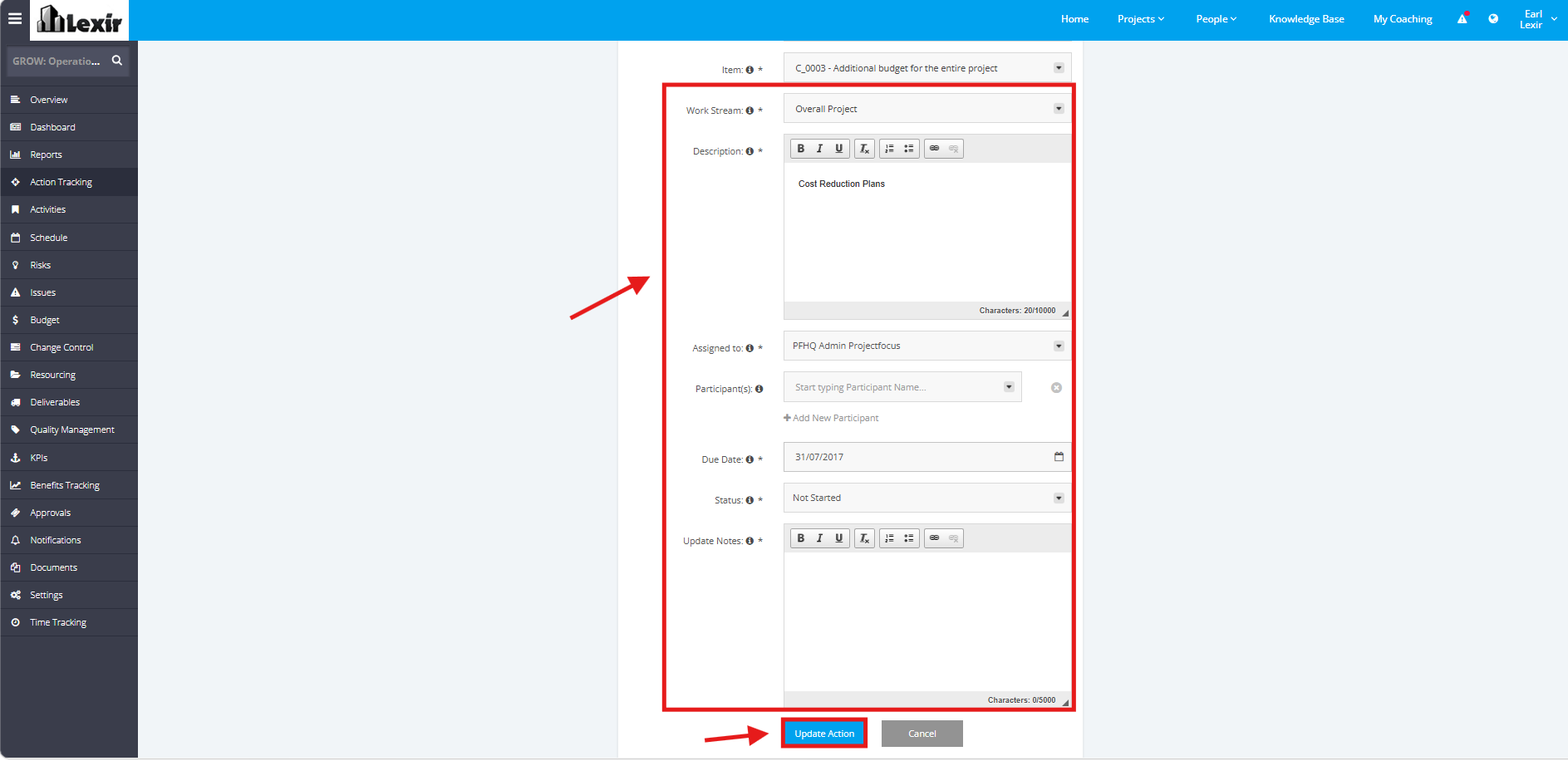Open the Participant name dropdown
This screenshot has width=1568, height=761.
902,387
